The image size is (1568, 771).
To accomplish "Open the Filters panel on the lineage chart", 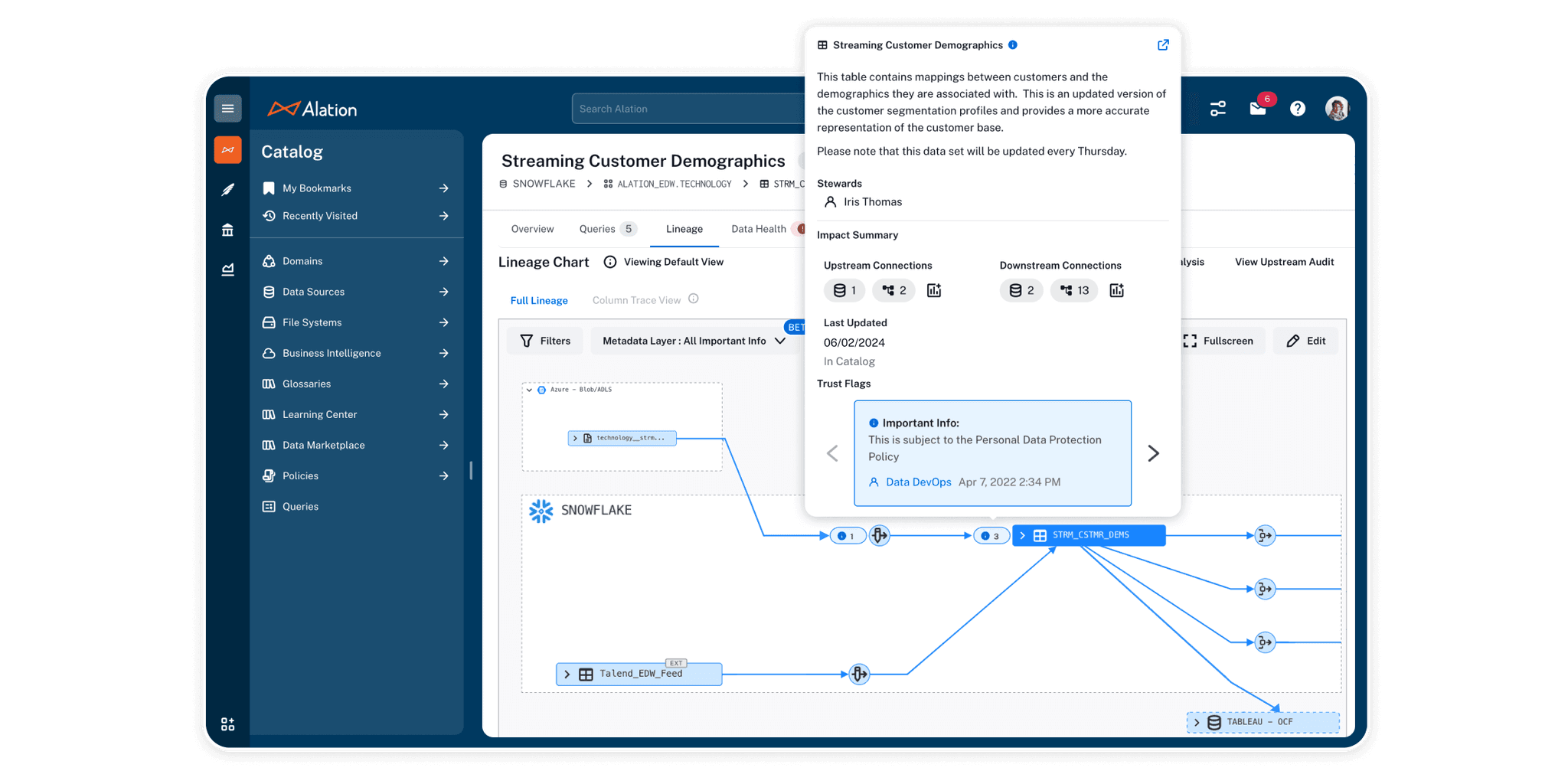I will [x=544, y=340].
